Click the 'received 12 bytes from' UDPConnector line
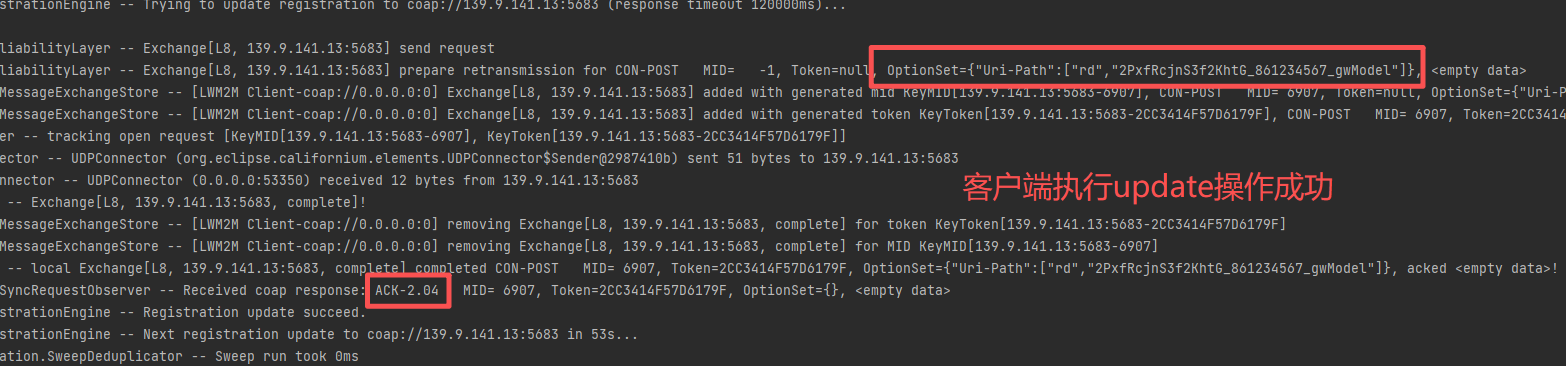The image size is (1566, 366). 319,180
